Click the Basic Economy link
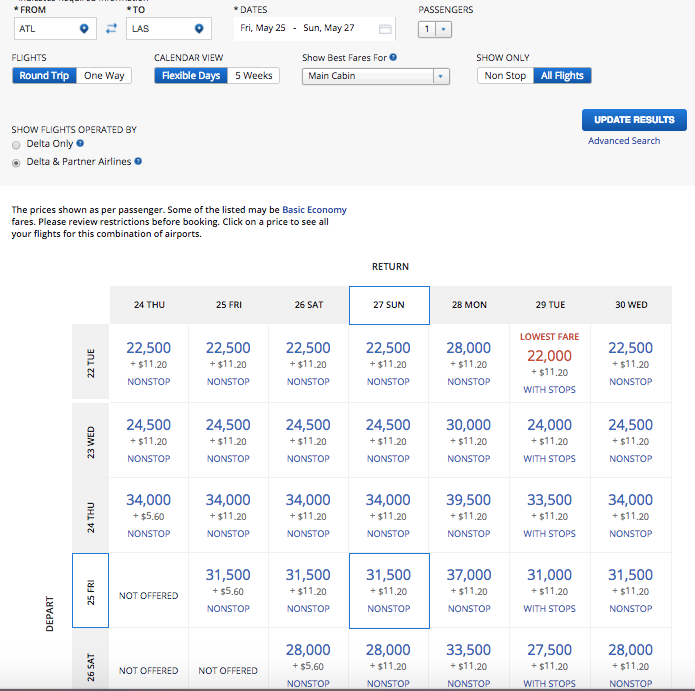 [x=314, y=210]
